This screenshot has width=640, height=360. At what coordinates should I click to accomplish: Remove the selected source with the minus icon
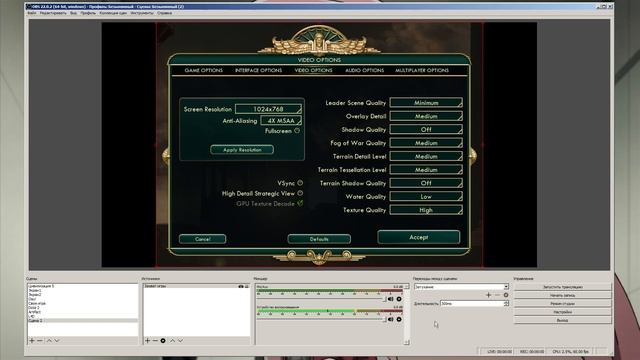(x=155, y=340)
